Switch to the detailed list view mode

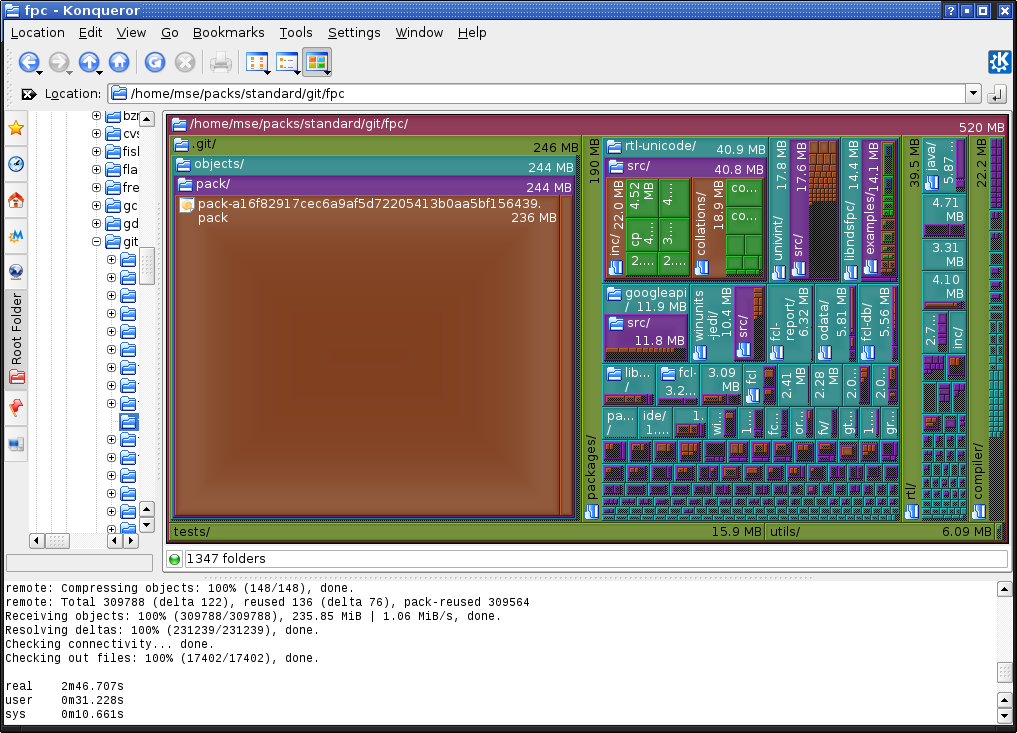pyautogui.click(x=287, y=63)
